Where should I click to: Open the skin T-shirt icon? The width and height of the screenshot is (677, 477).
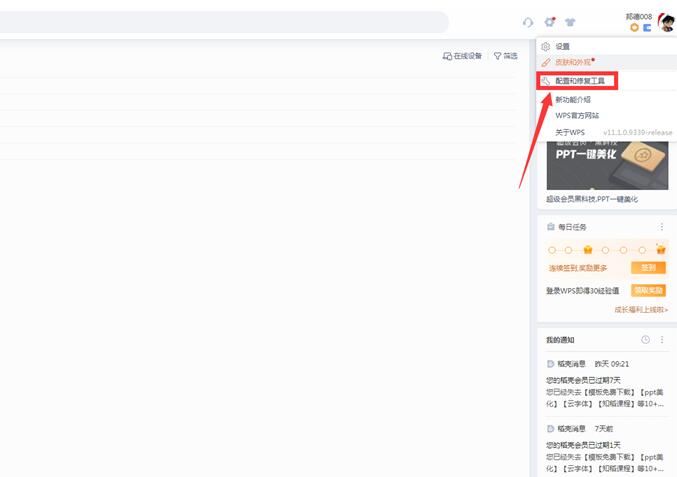570,22
